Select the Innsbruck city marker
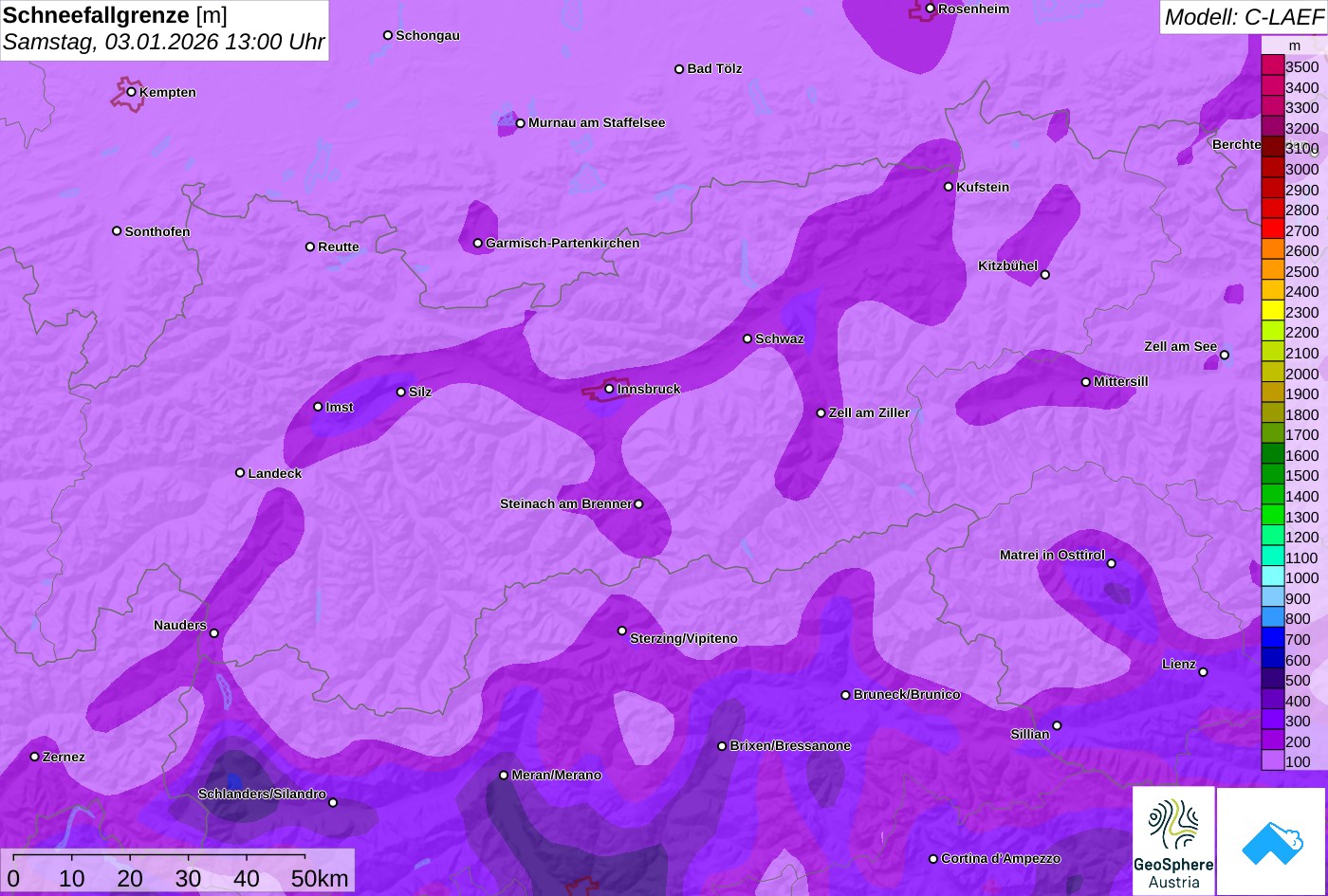 coord(609,389)
